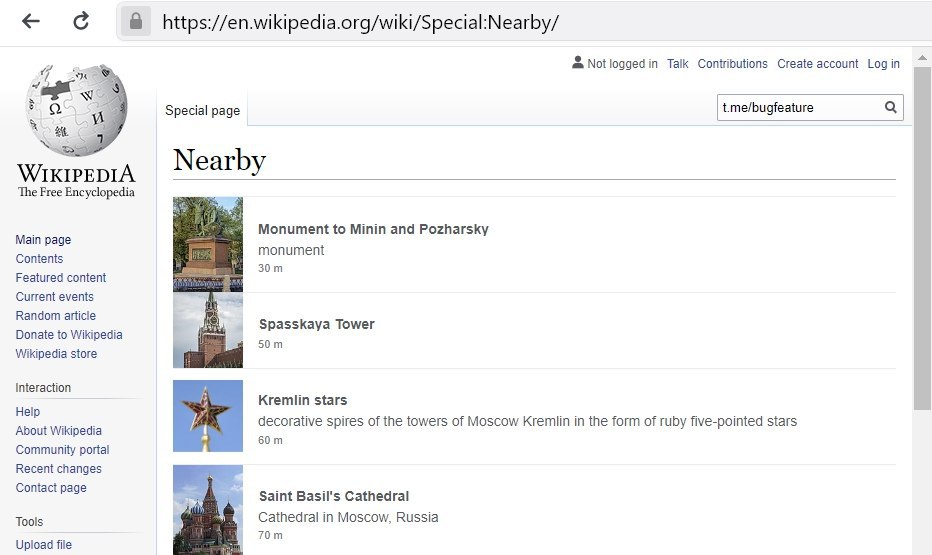Open the Recent changes sidebar link
Image resolution: width=932 pixels, height=555 pixels.
58,469
